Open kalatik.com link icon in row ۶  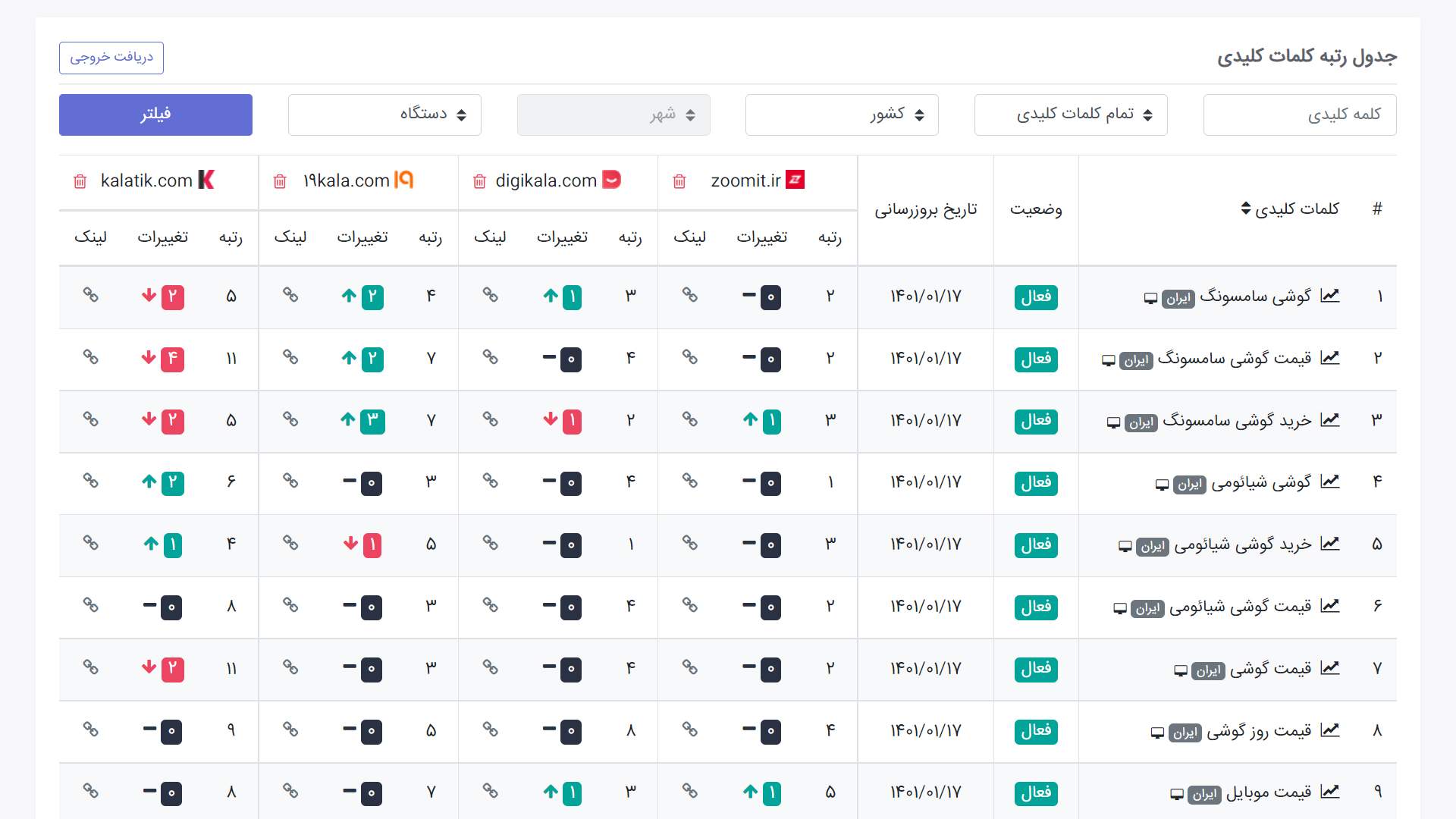pyautogui.click(x=90, y=604)
